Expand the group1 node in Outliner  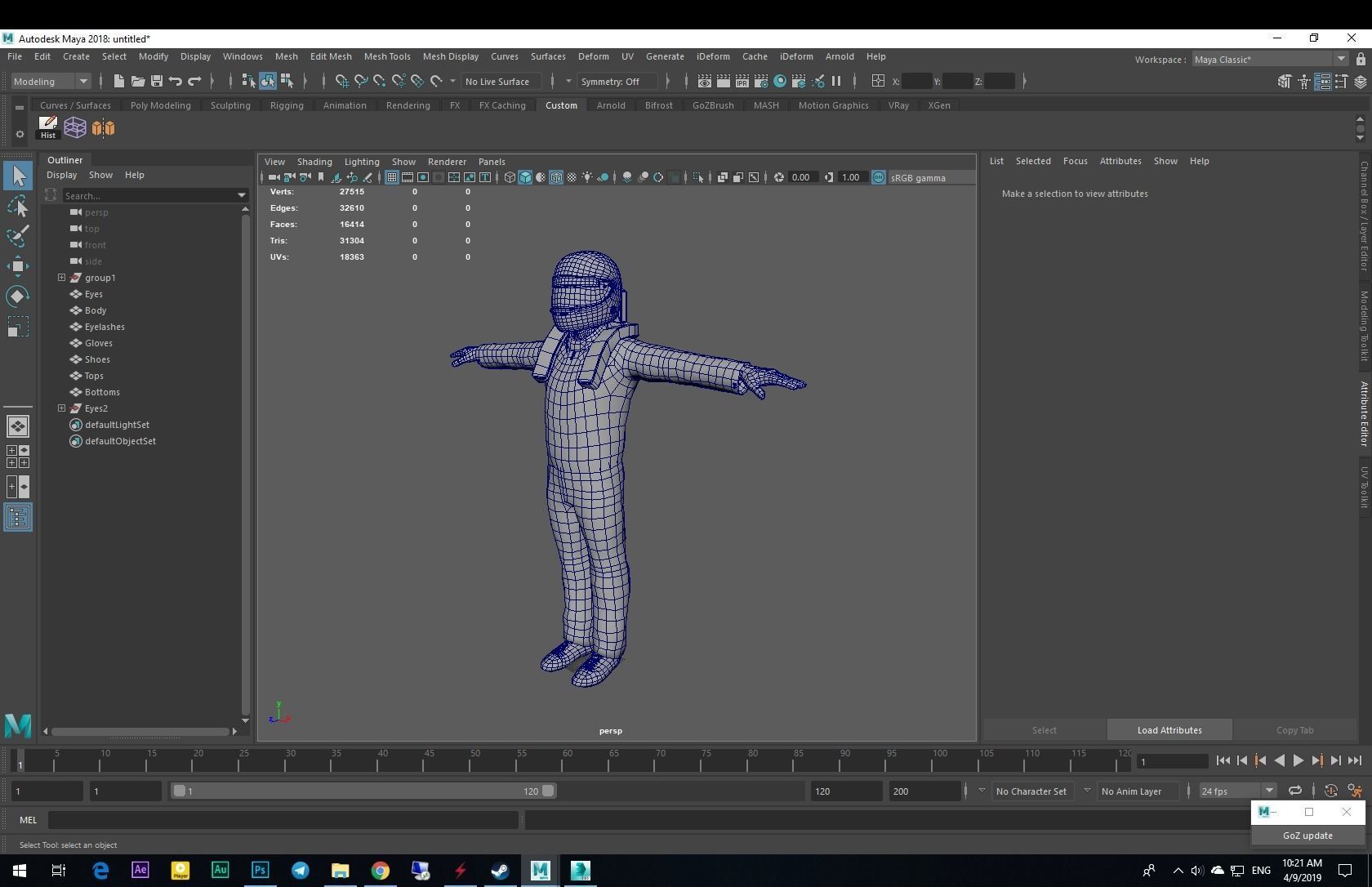[x=61, y=278]
